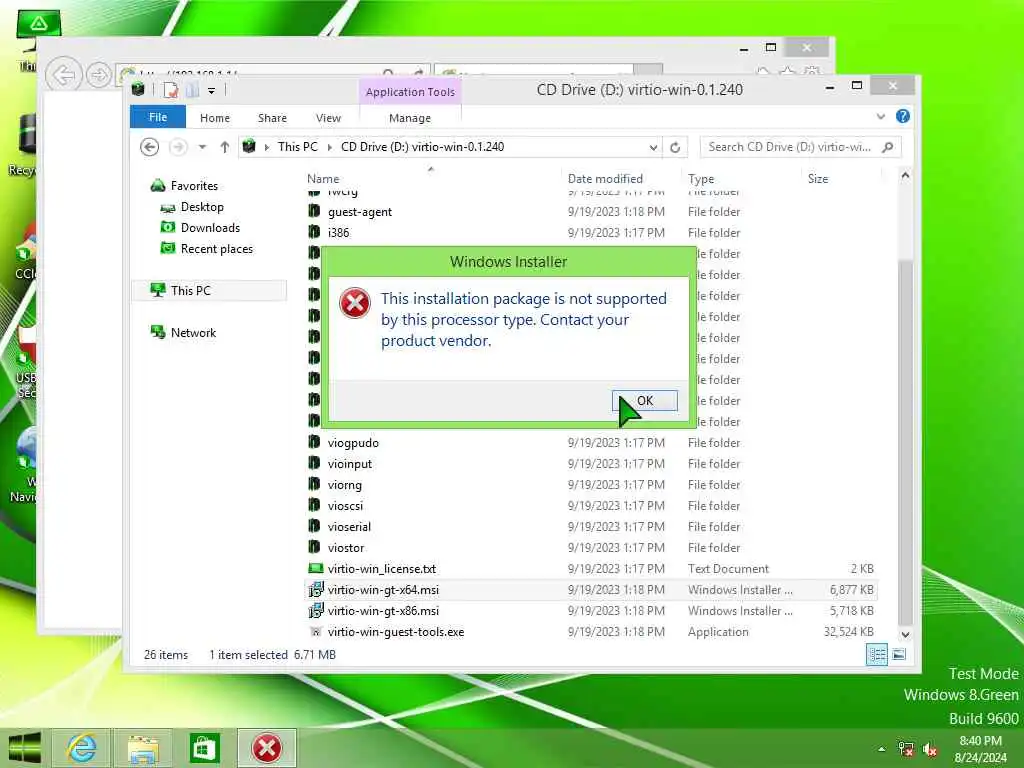This screenshot has width=1024, height=768.
Task: Open the recent locations dropdown arrow
Action: [x=202, y=147]
